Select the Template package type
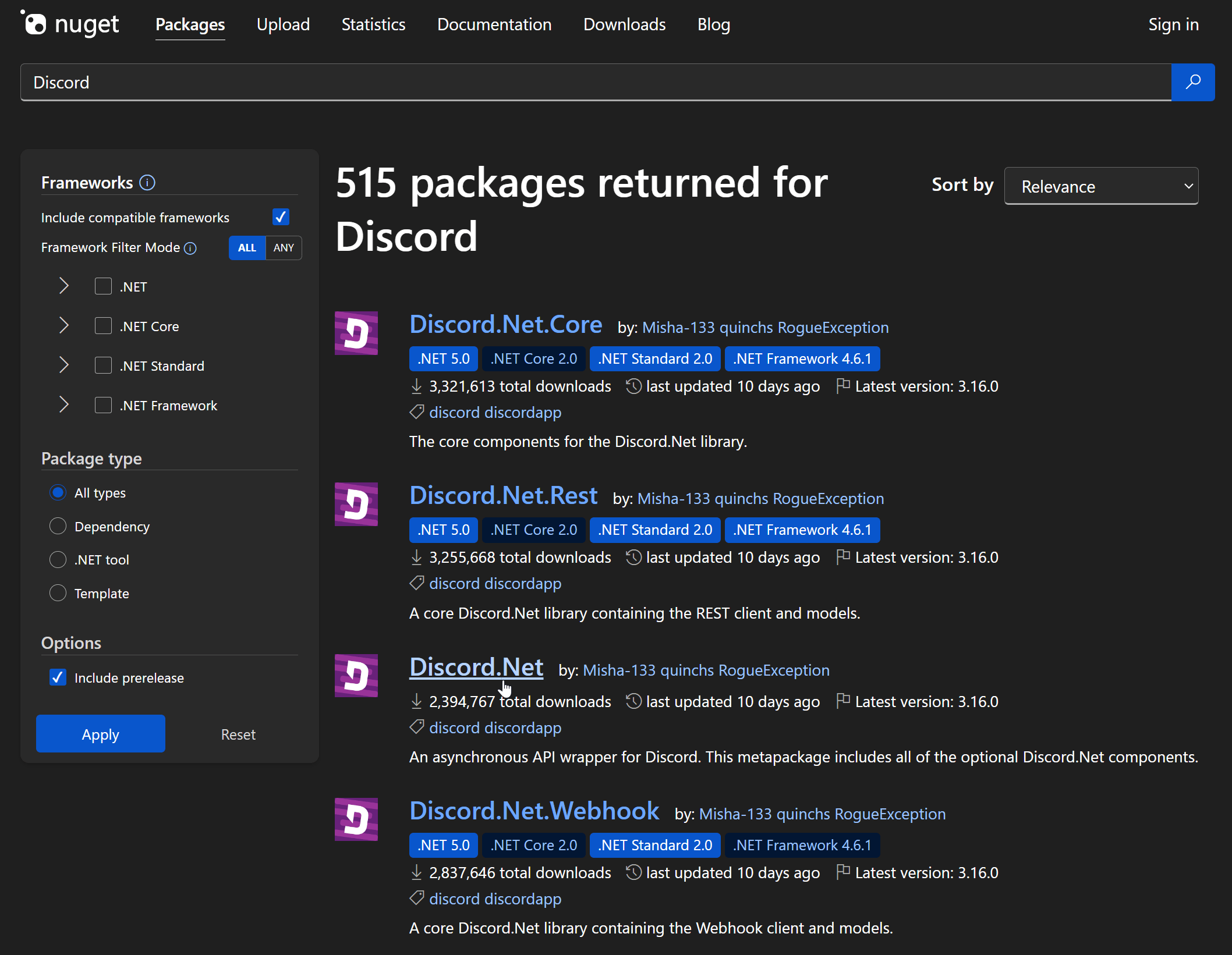 (x=58, y=593)
